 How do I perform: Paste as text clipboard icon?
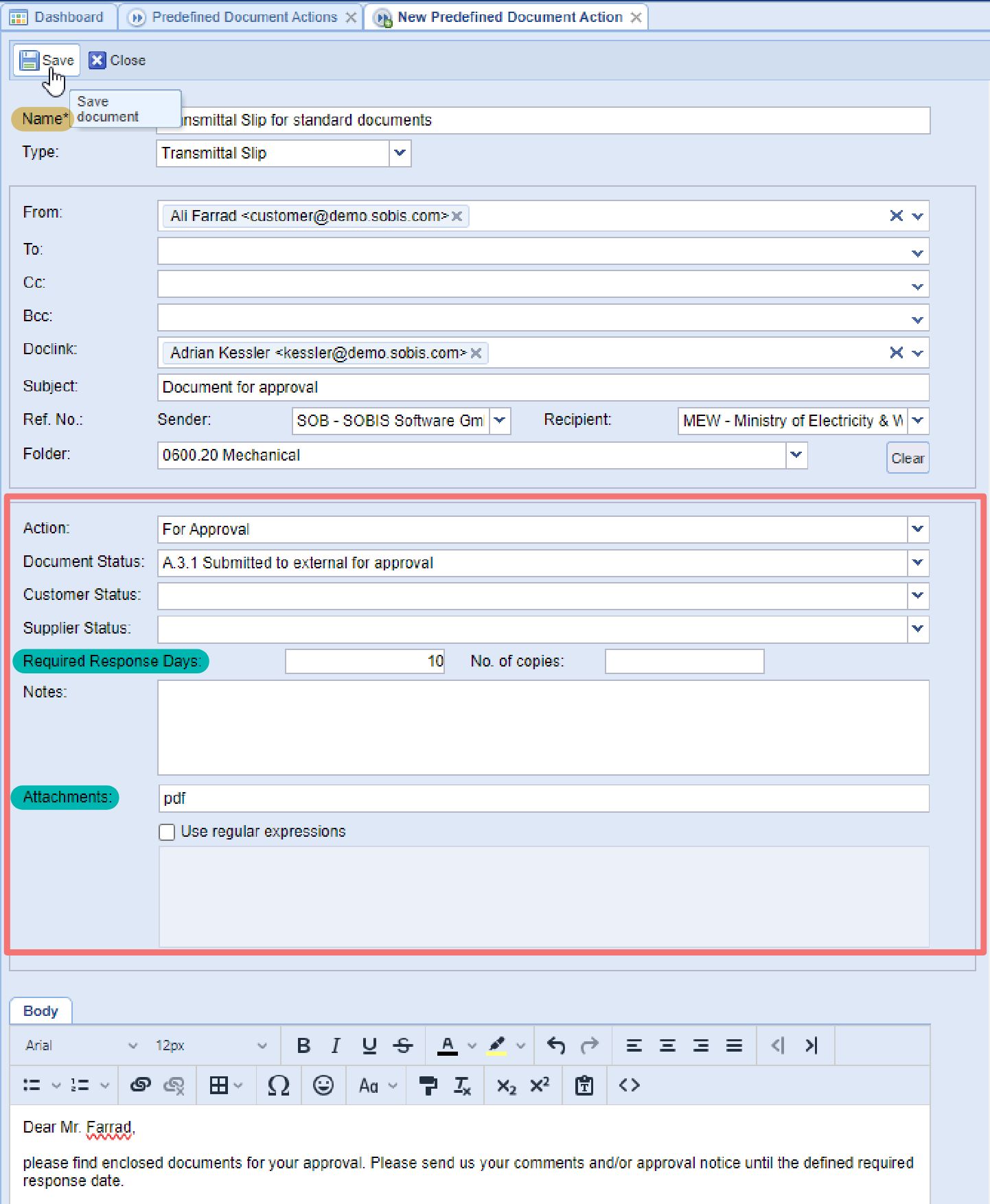[584, 1085]
